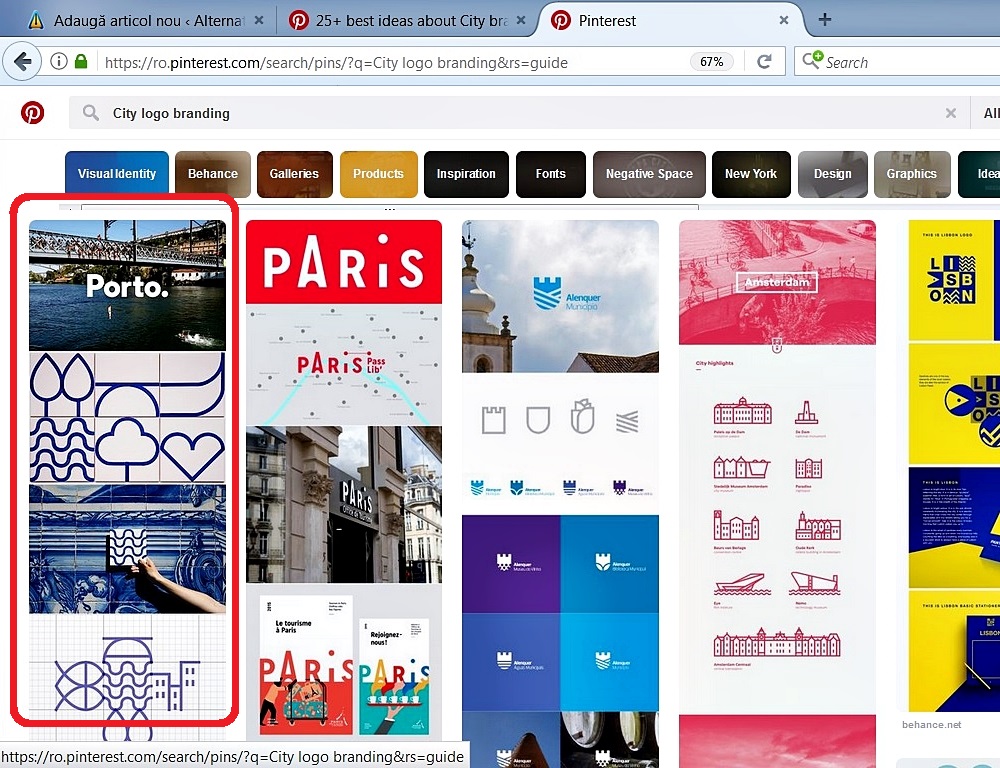
Task: Switch to the '25+ best ideas about City' tab
Action: [400, 20]
